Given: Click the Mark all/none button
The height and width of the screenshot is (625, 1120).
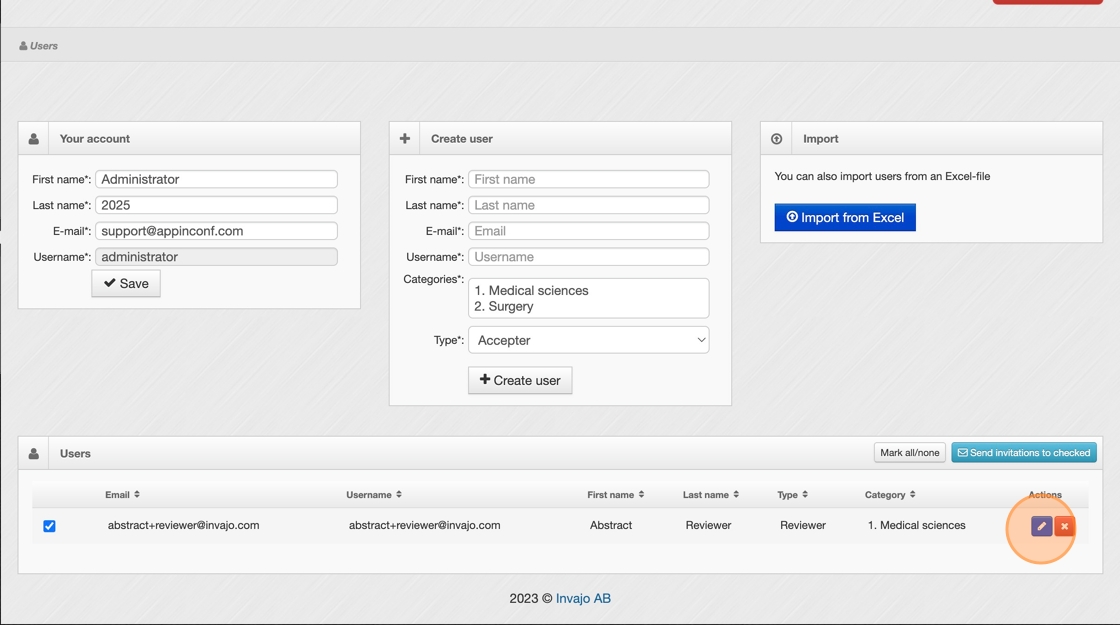Looking at the screenshot, I should 909,453.
